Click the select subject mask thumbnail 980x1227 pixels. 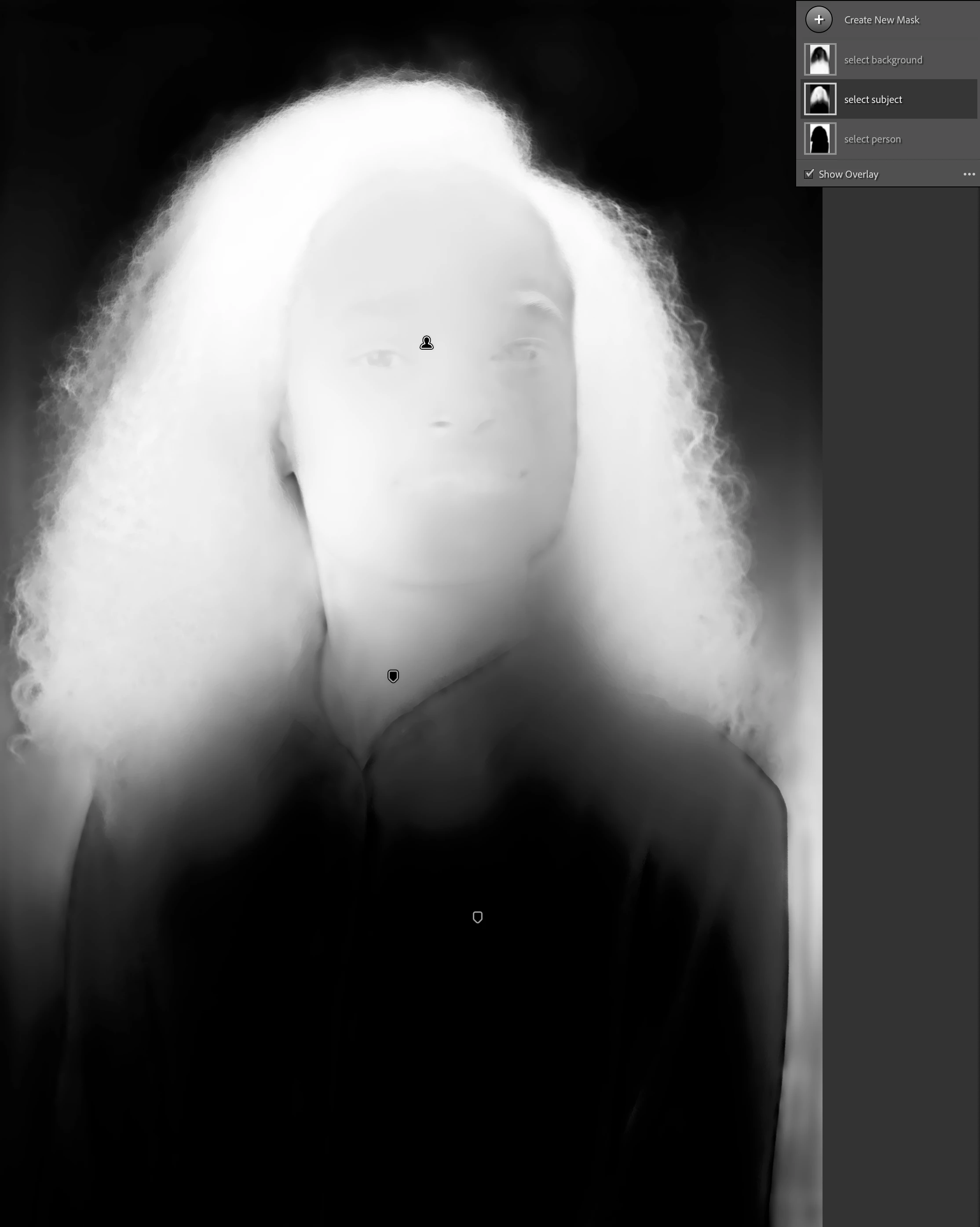(819, 99)
